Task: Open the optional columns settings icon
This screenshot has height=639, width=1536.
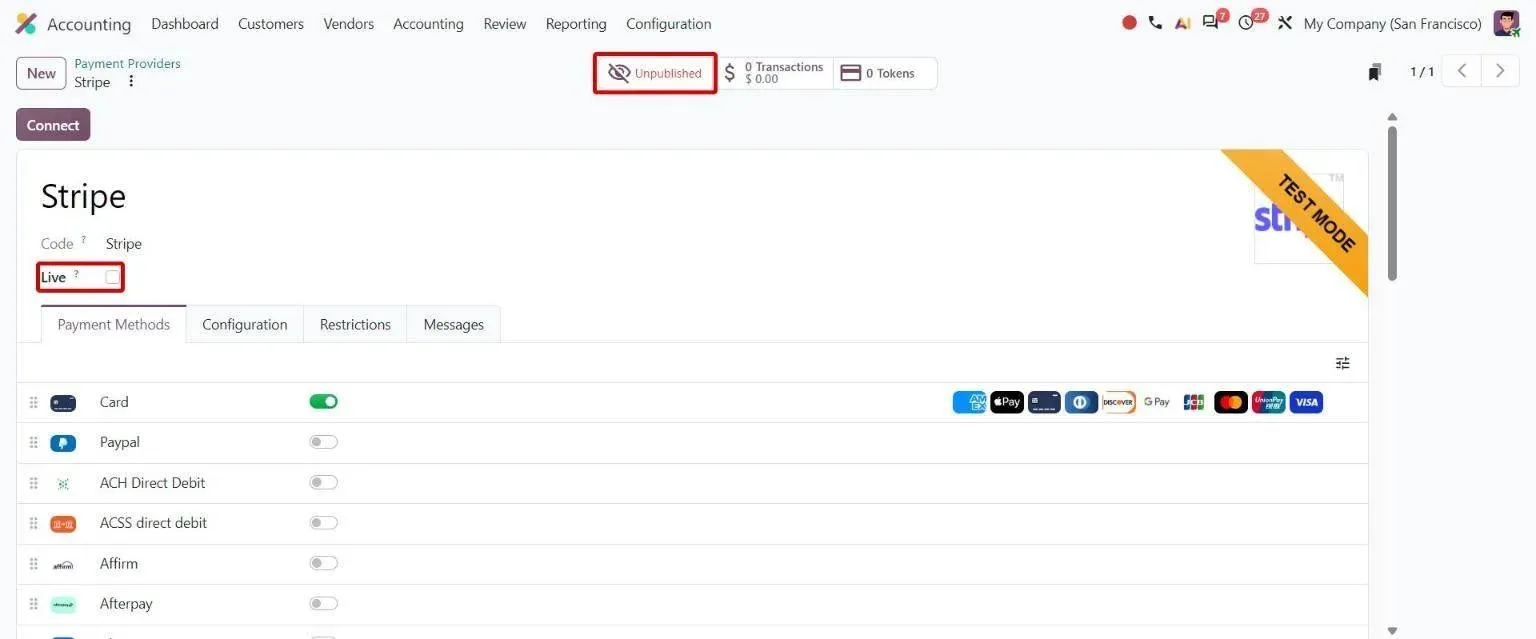Action: click(1343, 363)
